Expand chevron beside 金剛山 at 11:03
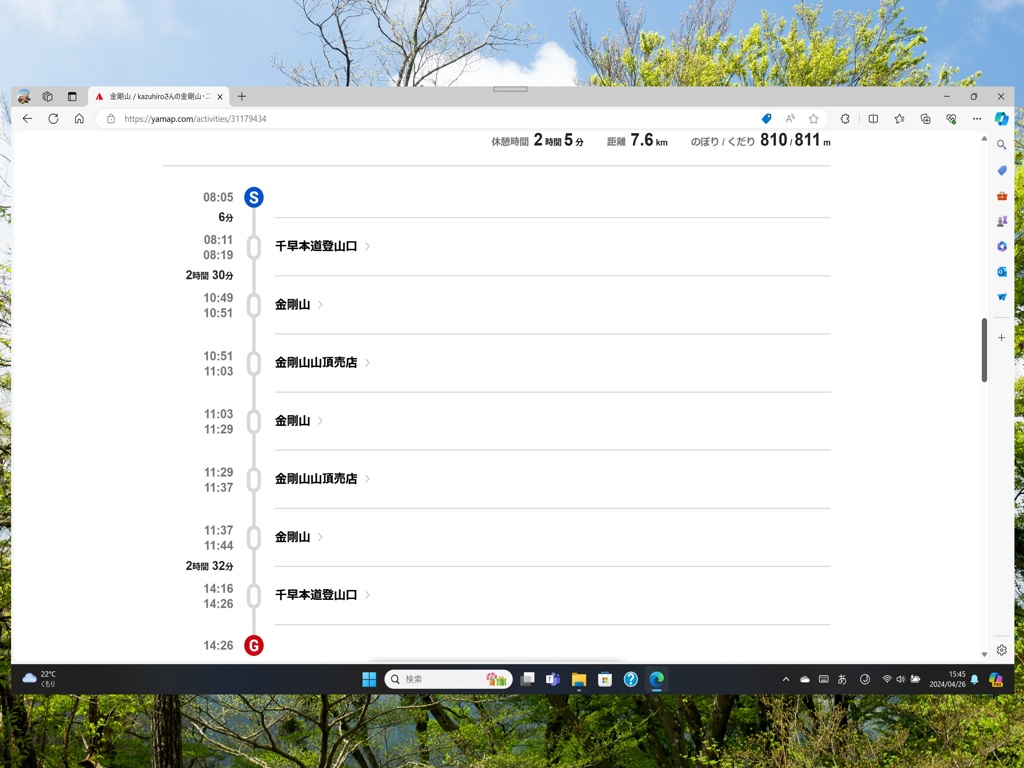This screenshot has width=1024, height=768. point(320,421)
